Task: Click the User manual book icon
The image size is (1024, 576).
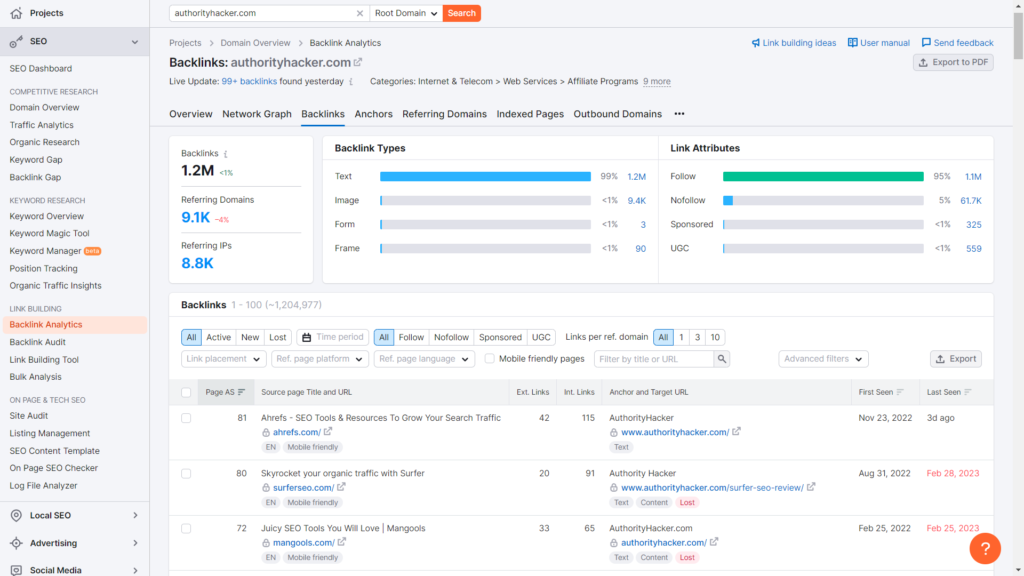Action: (852, 42)
